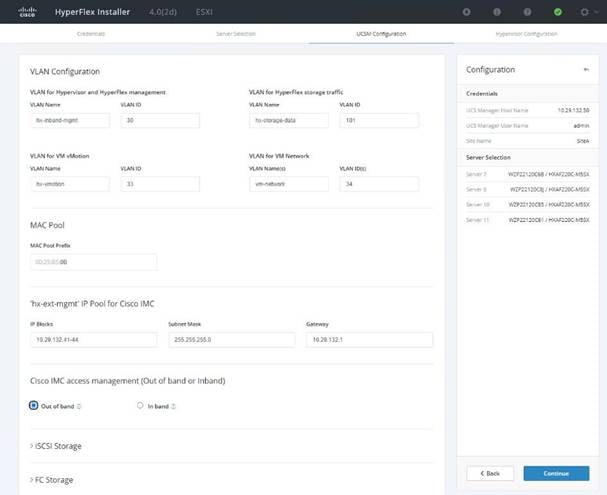The width and height of the screenshot is (607, 495).
Task: Click the Gateway field 10.29.132.1
Action: pyautogui.click(x=369, y=340)
